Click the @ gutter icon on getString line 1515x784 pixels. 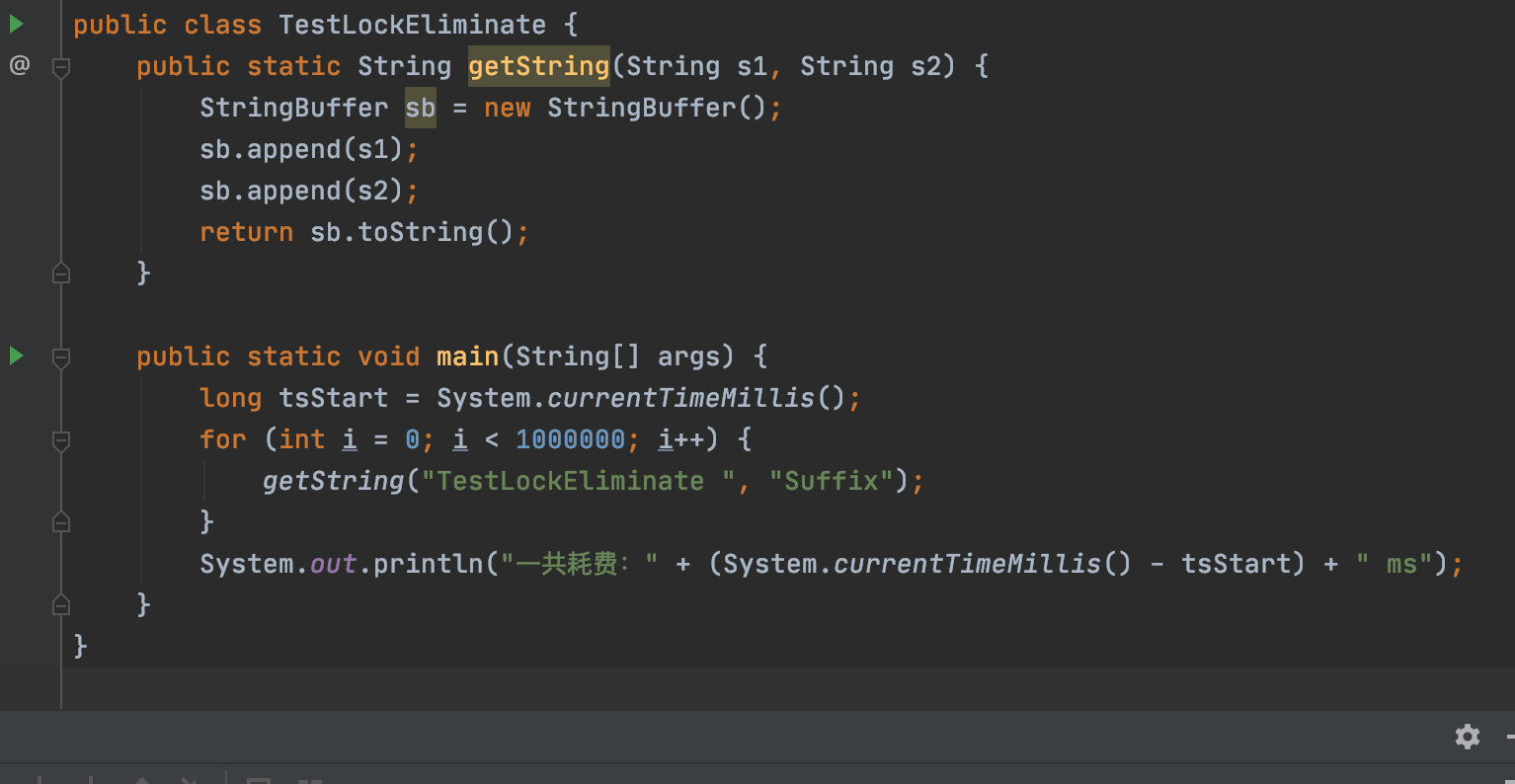coord(19,65)
